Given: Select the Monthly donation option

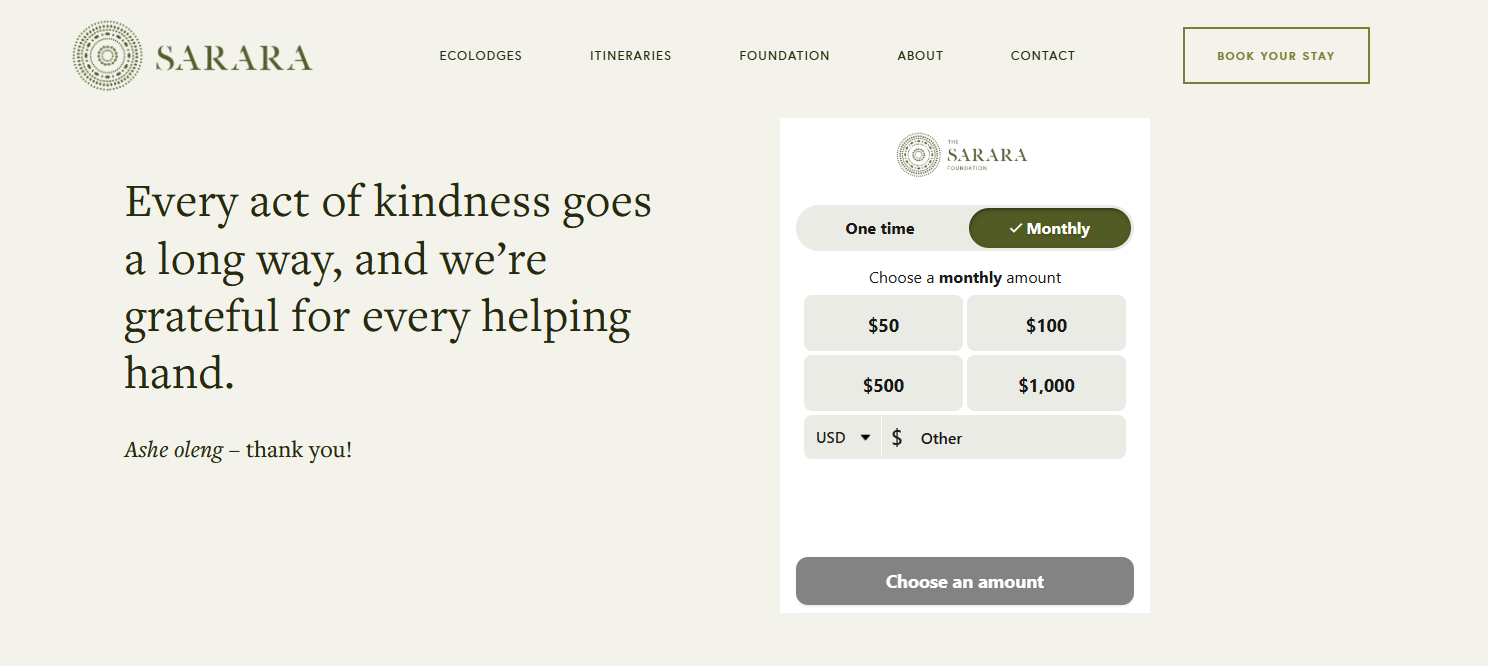Looking at the screenshot, I should click(x=1049, y=228).
